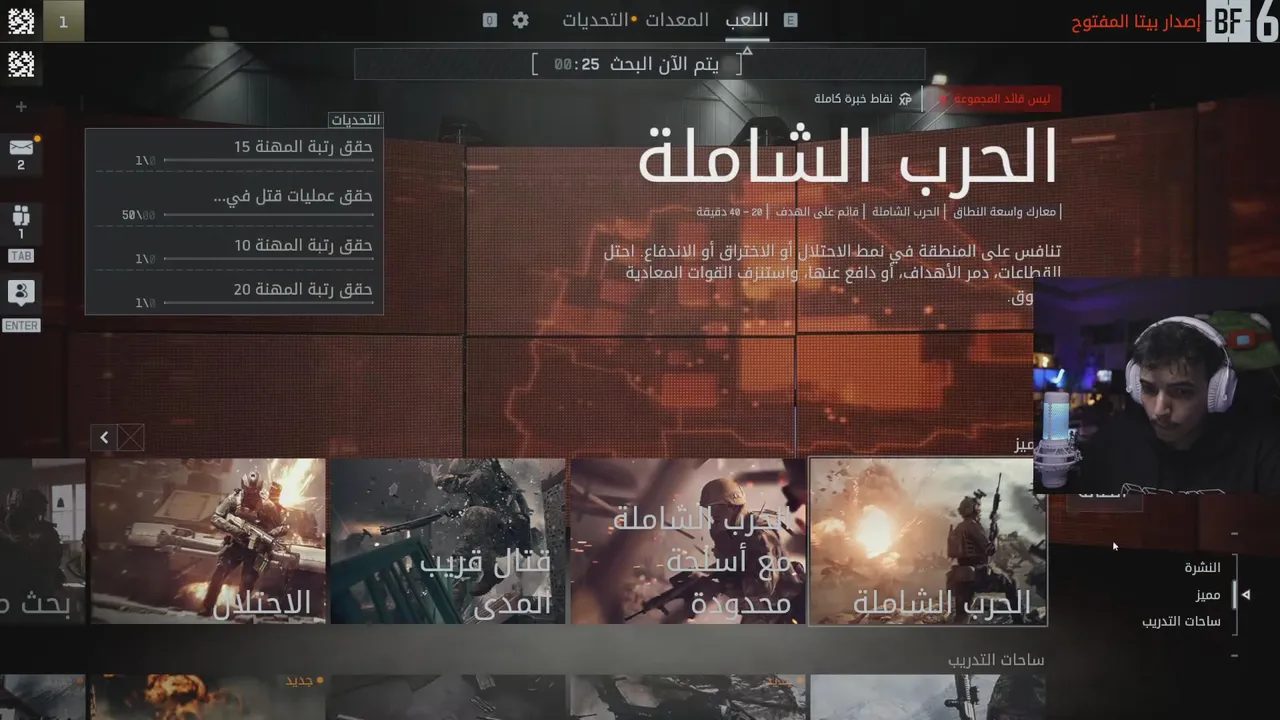Screen dimensions: 1280x720
Task: Click the معارك واسعة النطاق tag
Action: [1003, 212]
